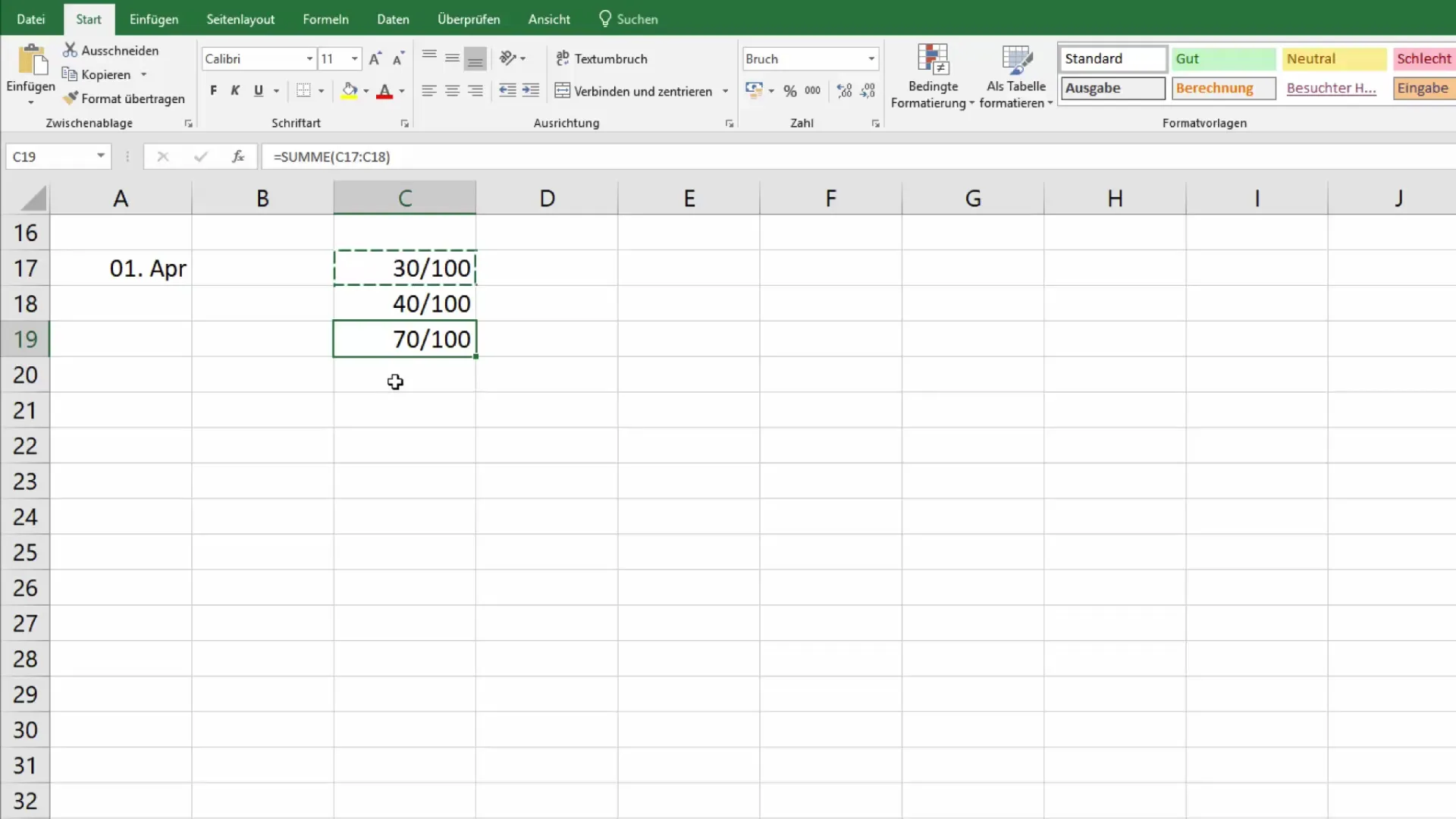Open the Zahl group dialog launcher
The image size is (1456, 819).
(x=875, y=123)
